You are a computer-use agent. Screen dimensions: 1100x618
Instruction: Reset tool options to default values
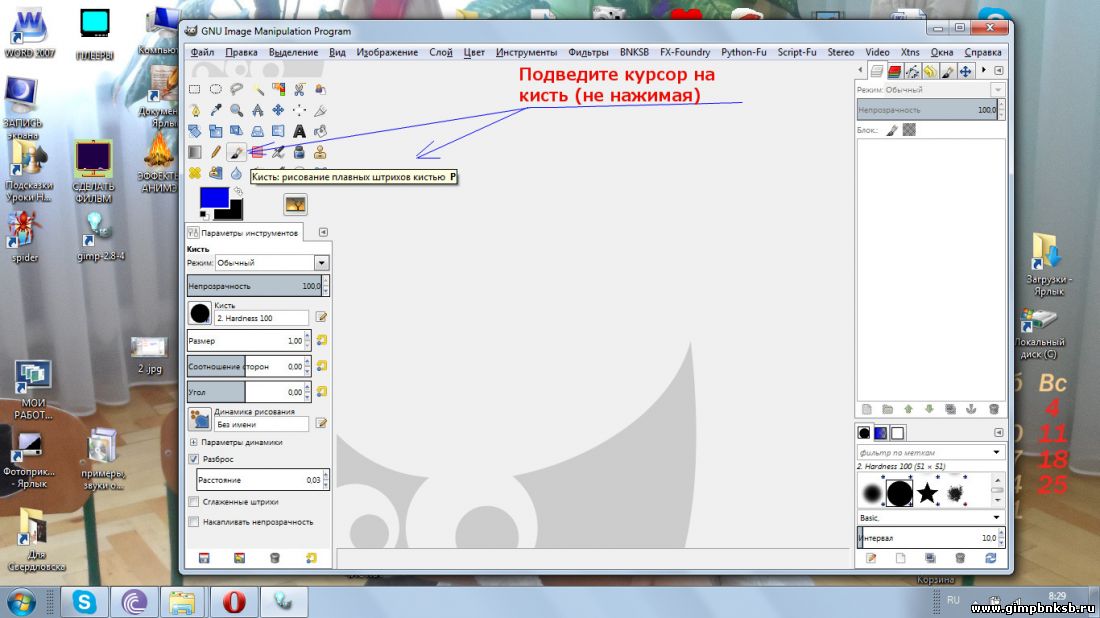[x=311, y=558]
